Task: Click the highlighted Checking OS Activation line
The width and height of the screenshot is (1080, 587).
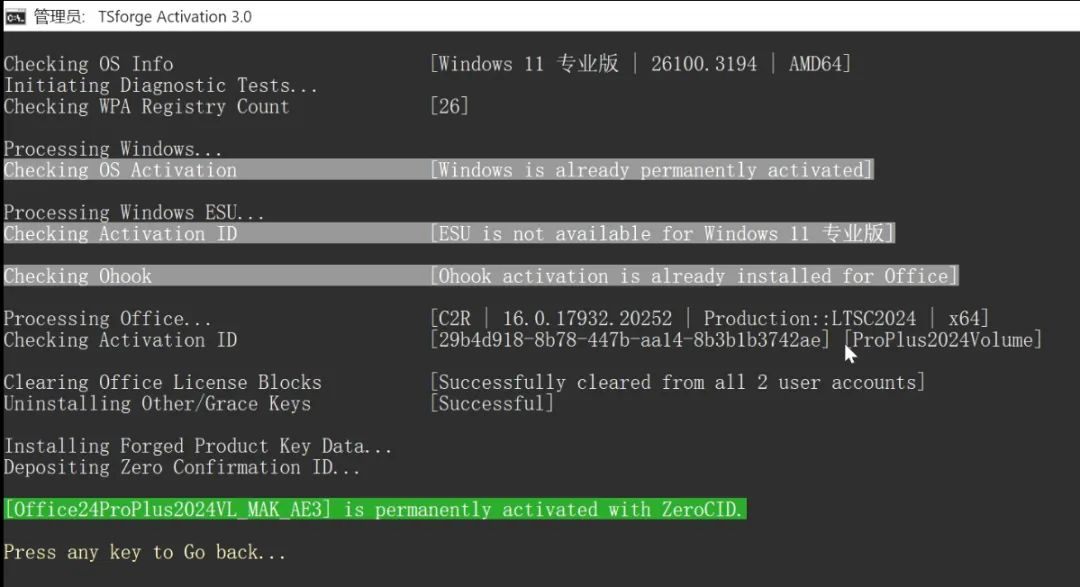Action: pyautogui.click(x=120, y=170)
